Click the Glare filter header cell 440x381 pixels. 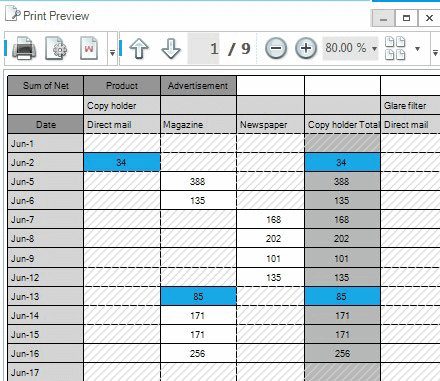[x=410, y=106]
